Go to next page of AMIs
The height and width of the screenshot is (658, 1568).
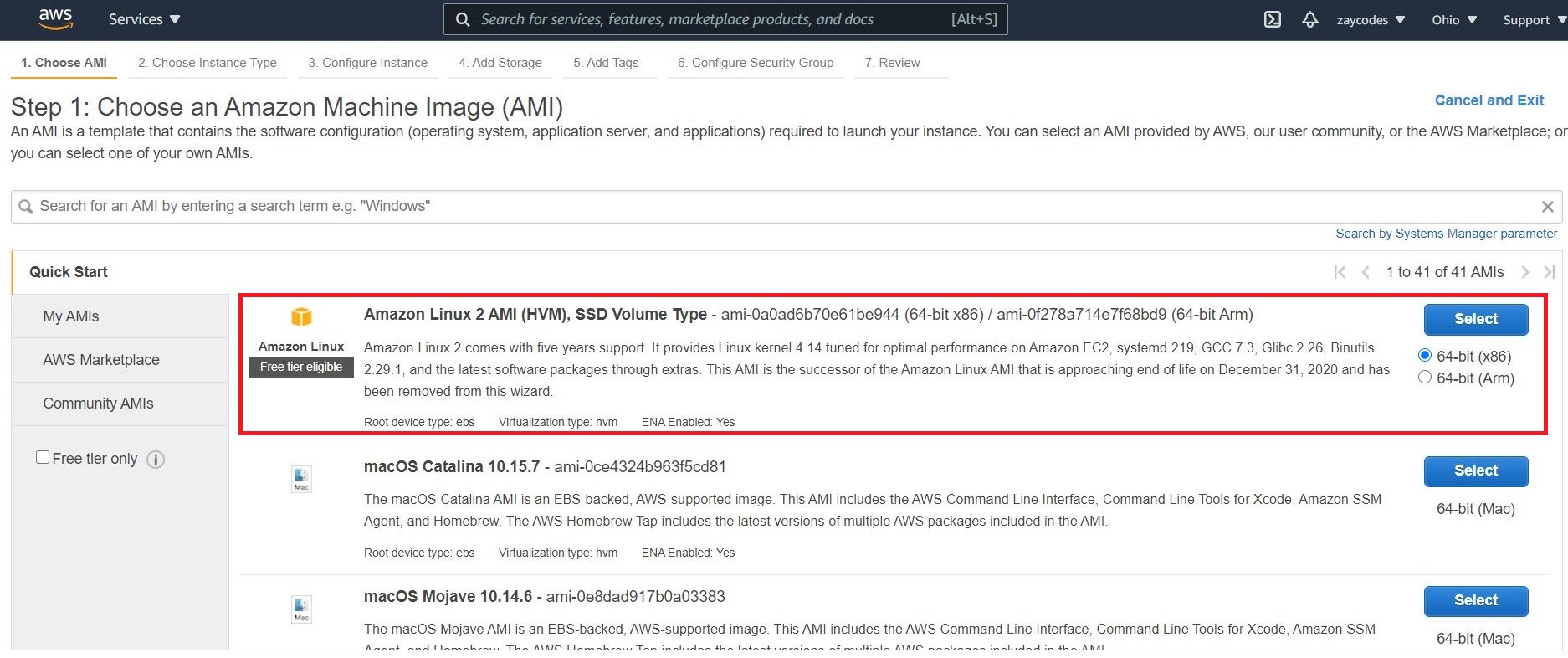coord(1524,272)
